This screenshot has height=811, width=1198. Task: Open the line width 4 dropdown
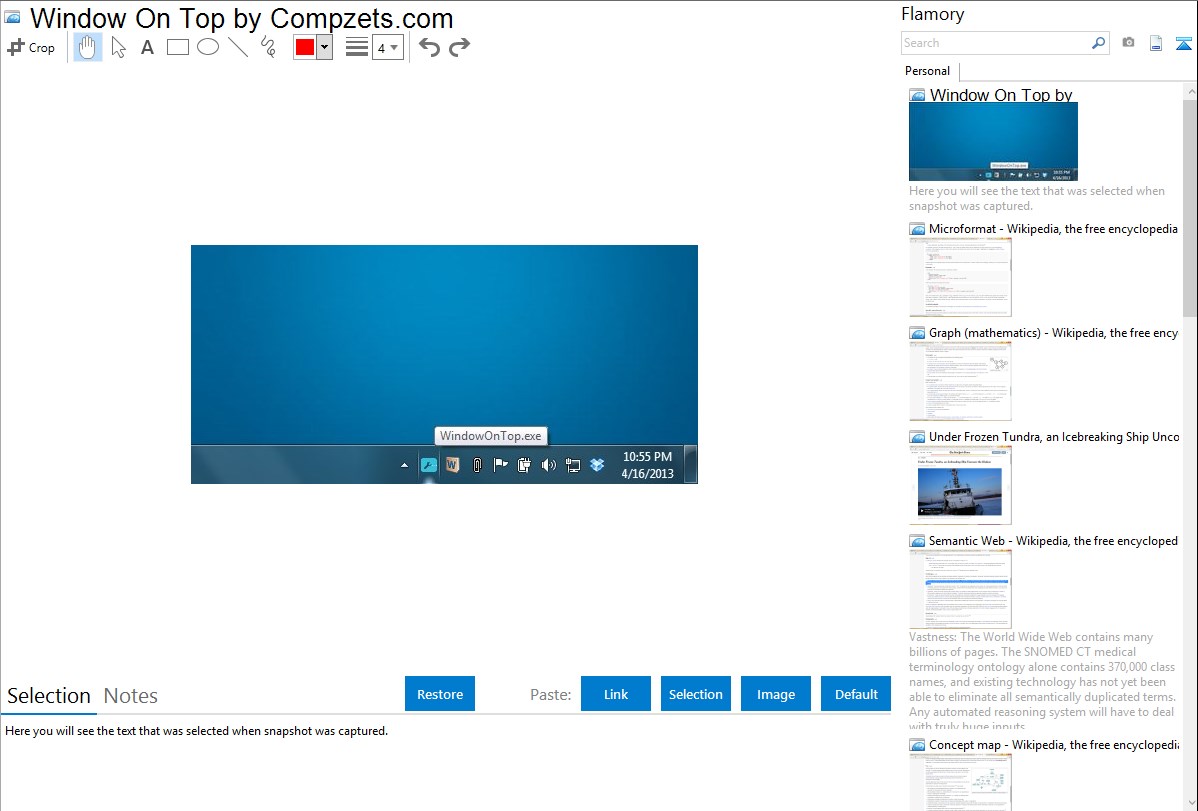point(387,47)
